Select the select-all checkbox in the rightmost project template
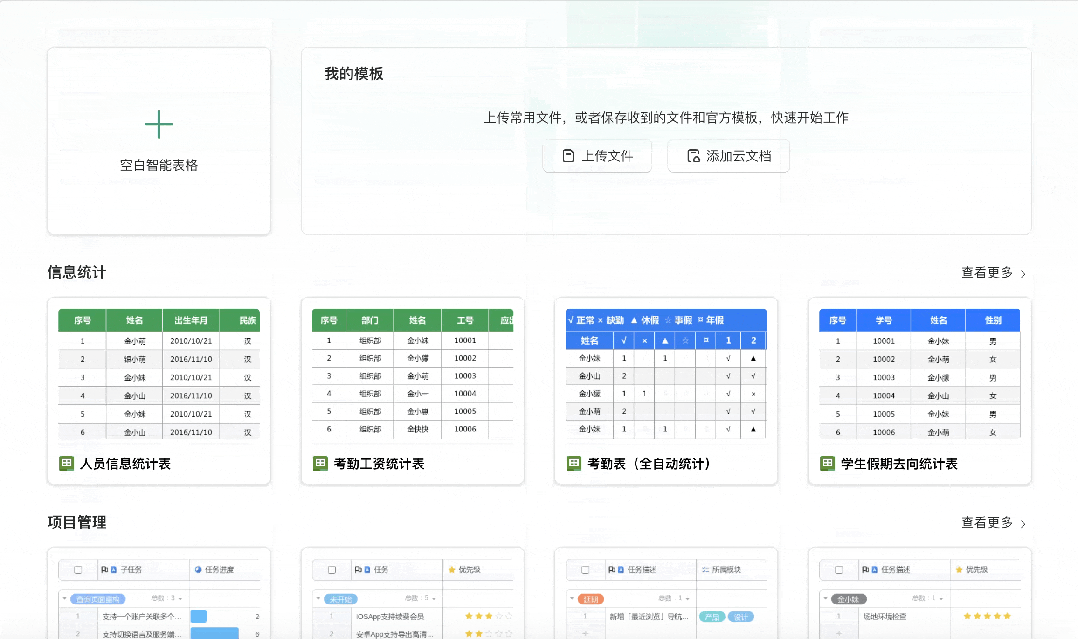 [x=837, y=568]
